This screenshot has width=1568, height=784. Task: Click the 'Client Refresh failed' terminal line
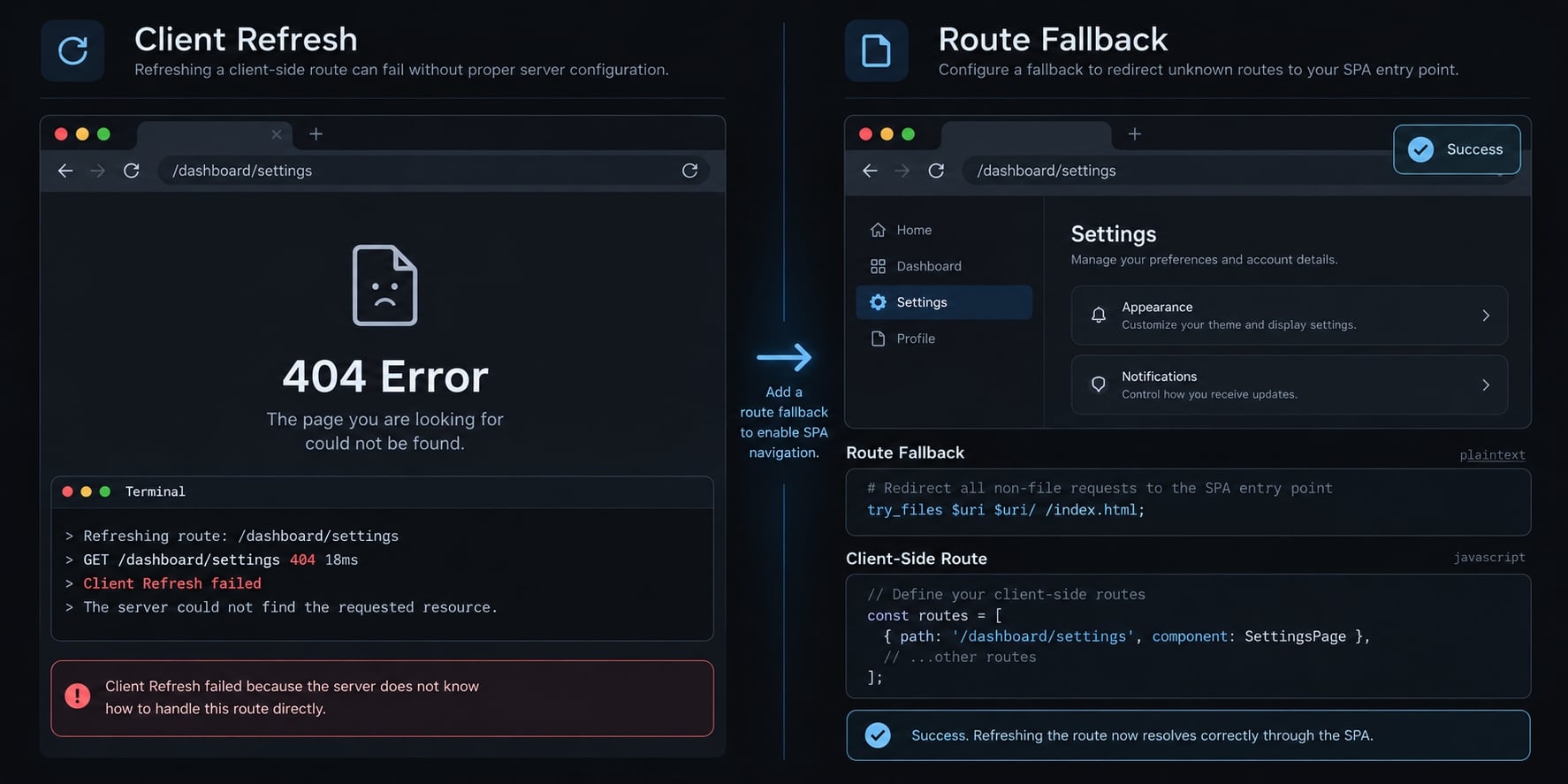[x=172, y=583]
